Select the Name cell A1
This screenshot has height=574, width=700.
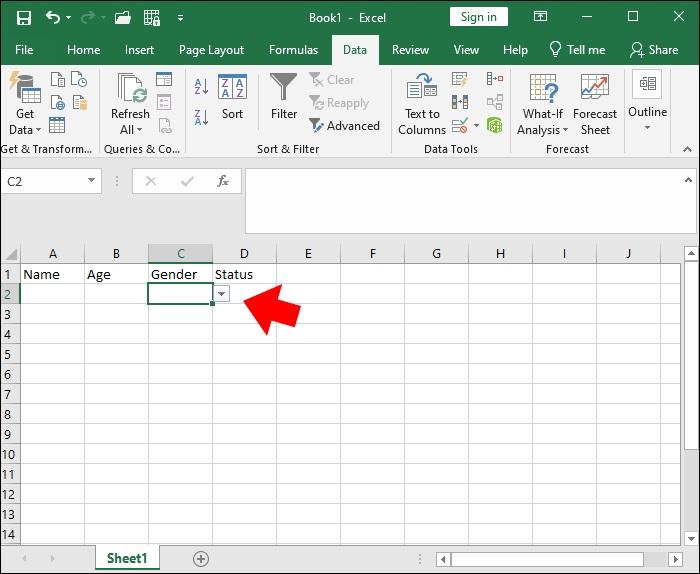pyautogui.click(x=52, y=274)
